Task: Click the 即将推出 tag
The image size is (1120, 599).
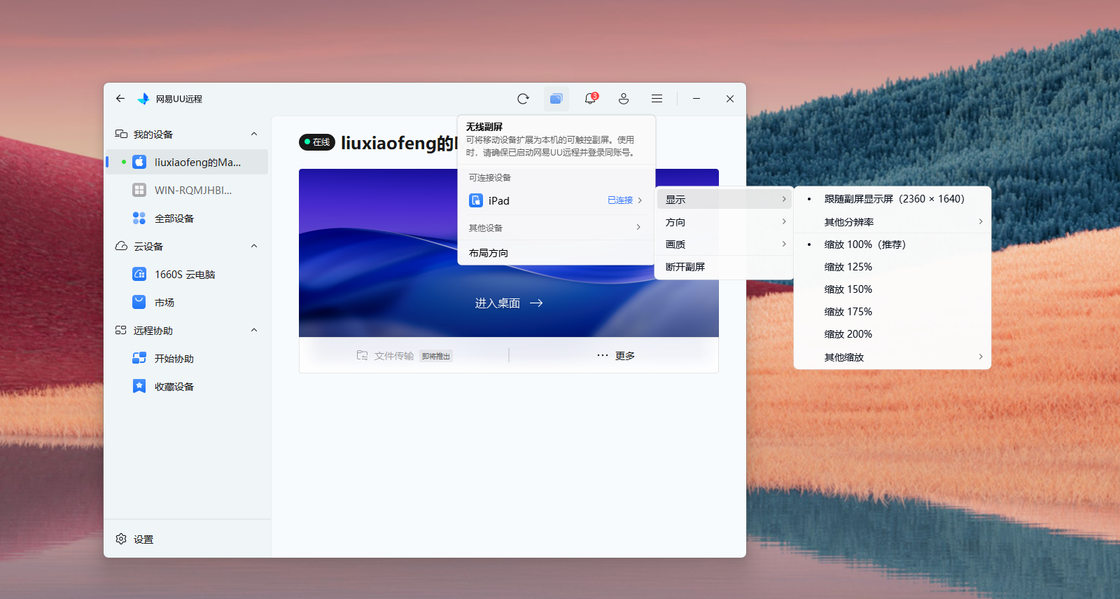Action: [x=436, y=356]
